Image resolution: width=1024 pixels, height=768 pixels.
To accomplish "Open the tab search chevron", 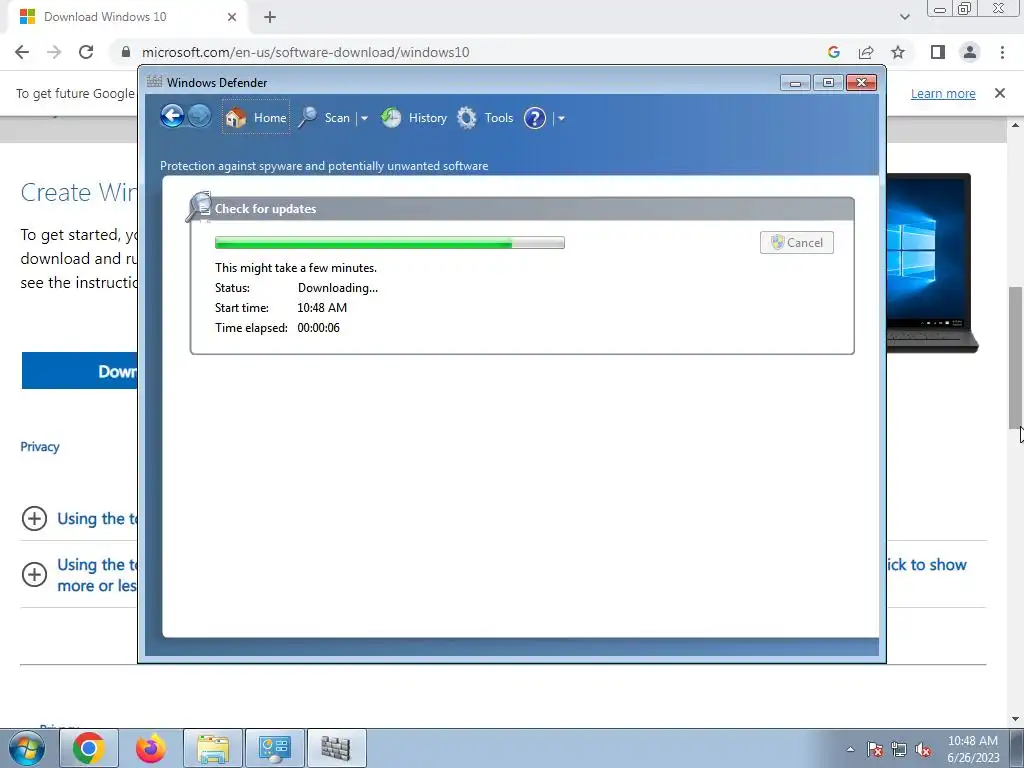I will click(x=904, y=17).
